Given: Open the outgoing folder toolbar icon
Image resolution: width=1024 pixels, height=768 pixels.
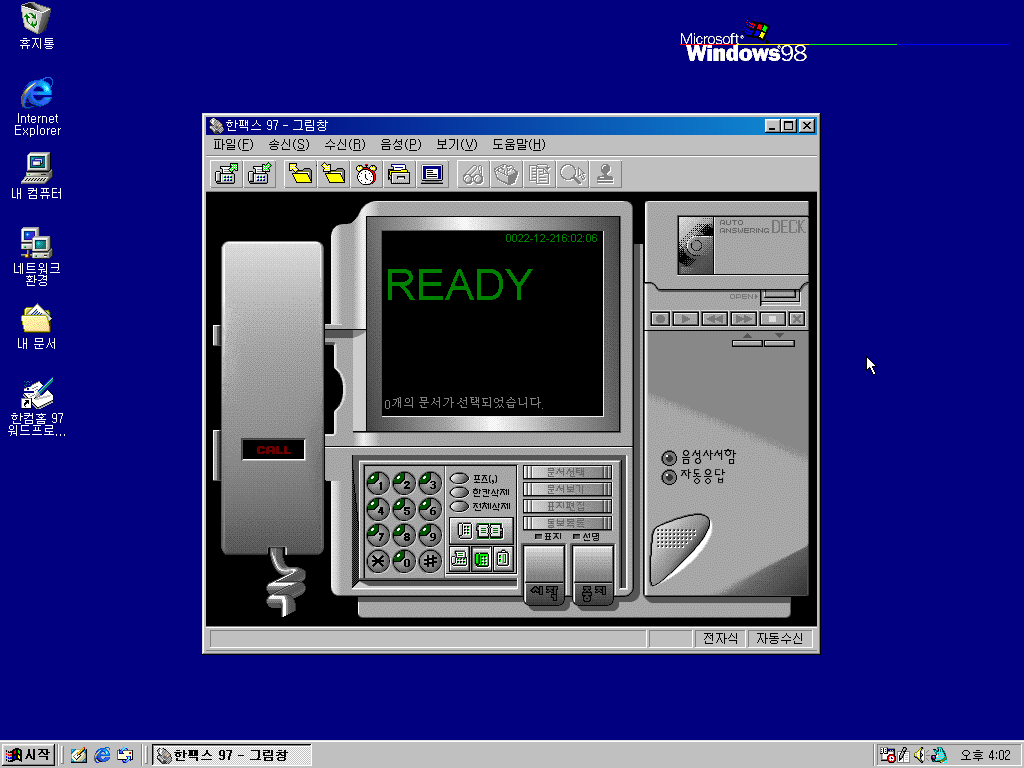Looking at the screenshot, I should pyautogui.click(x=301, y=174).
